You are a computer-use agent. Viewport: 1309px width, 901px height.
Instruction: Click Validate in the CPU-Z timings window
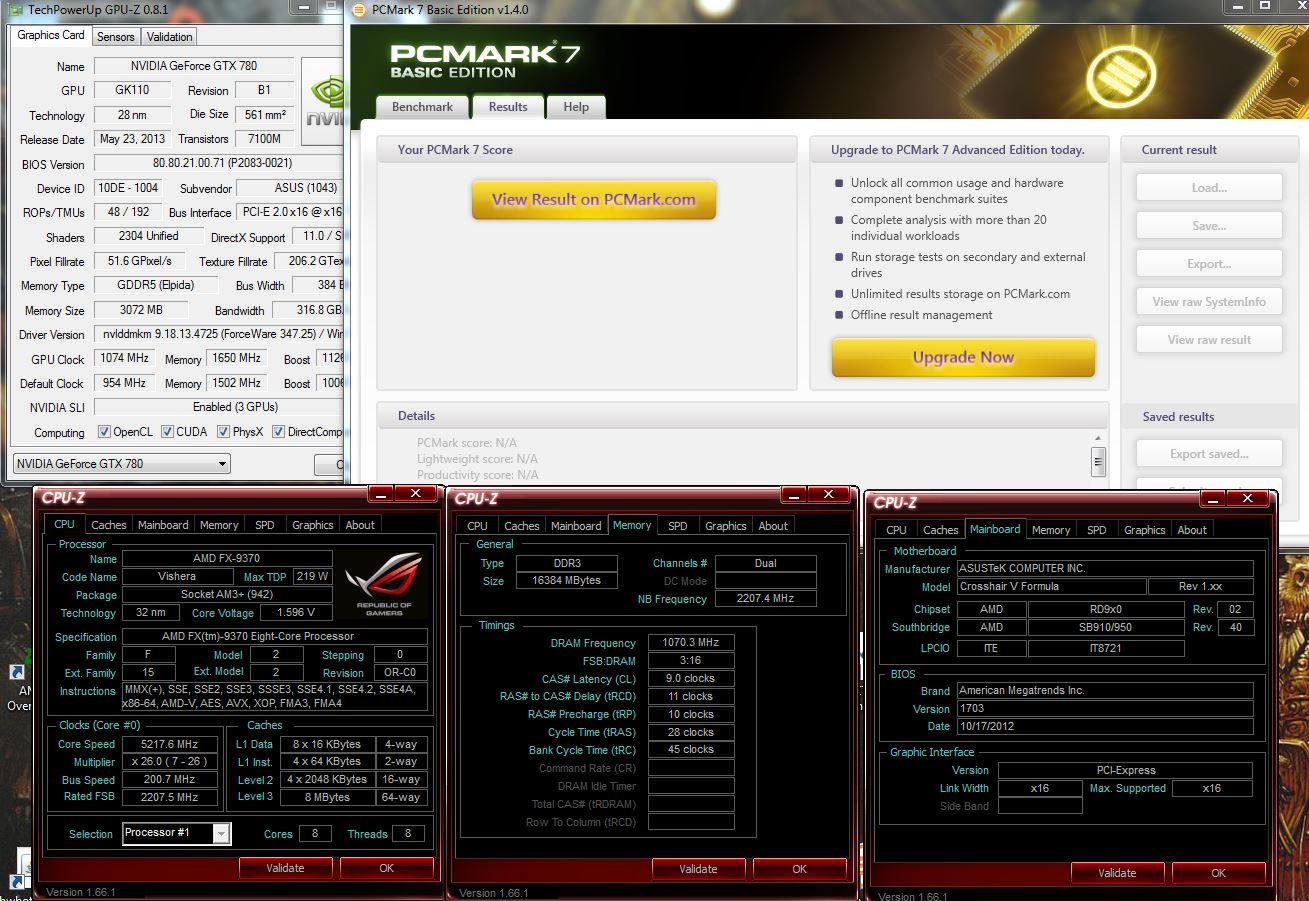tap(698, 869)
